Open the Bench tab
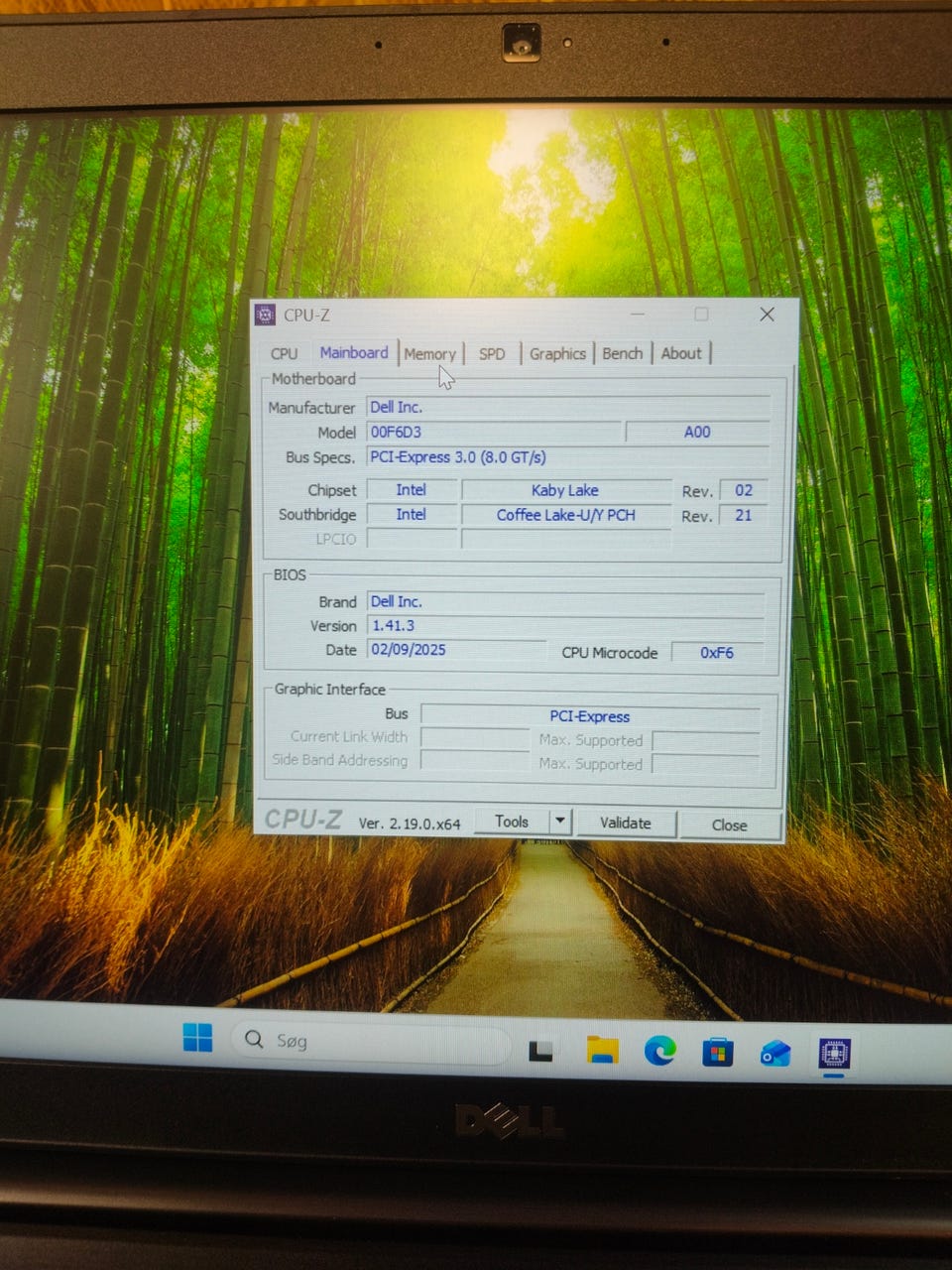The height and width of the screenshot is (1270, 952). click(623, 353)
